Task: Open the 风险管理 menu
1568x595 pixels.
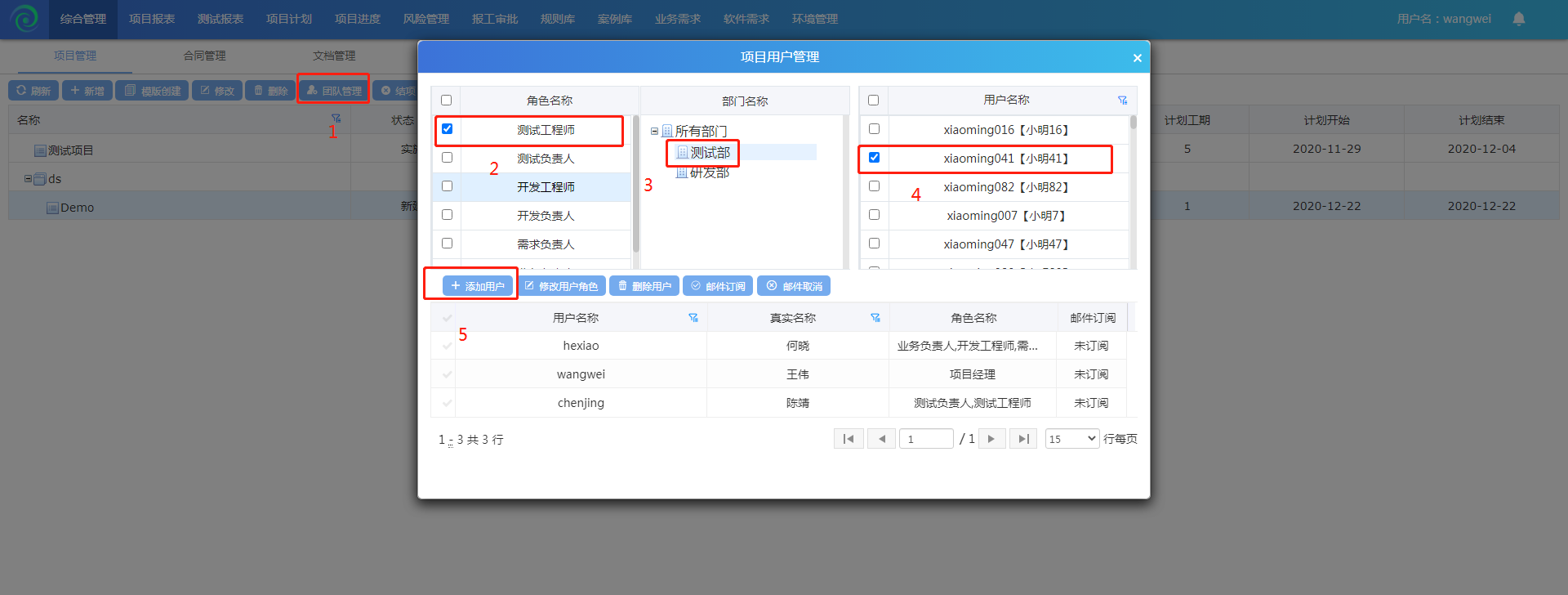Action: [x=426, y=19]
